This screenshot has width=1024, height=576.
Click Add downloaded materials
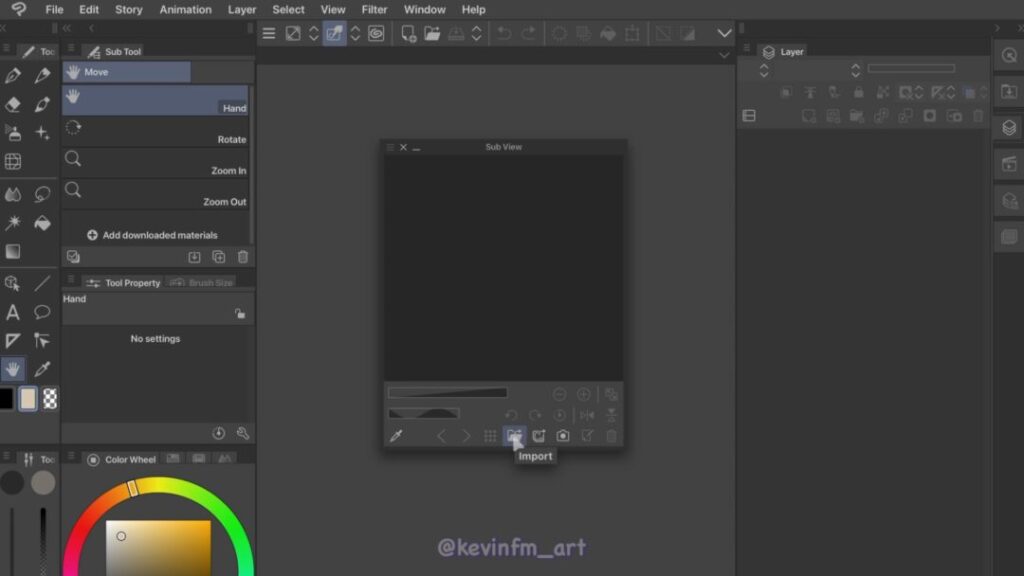click(152, 235)
